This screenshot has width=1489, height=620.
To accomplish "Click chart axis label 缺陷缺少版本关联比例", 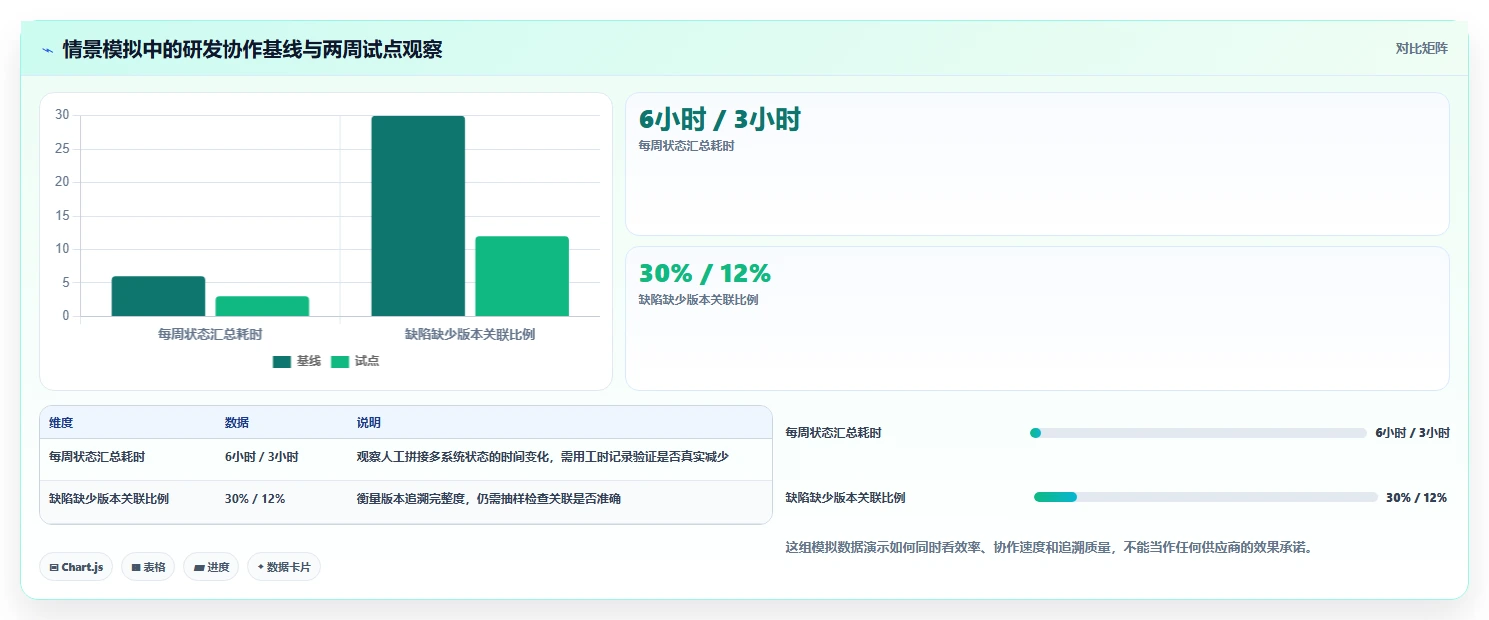I will click(470, 334).
